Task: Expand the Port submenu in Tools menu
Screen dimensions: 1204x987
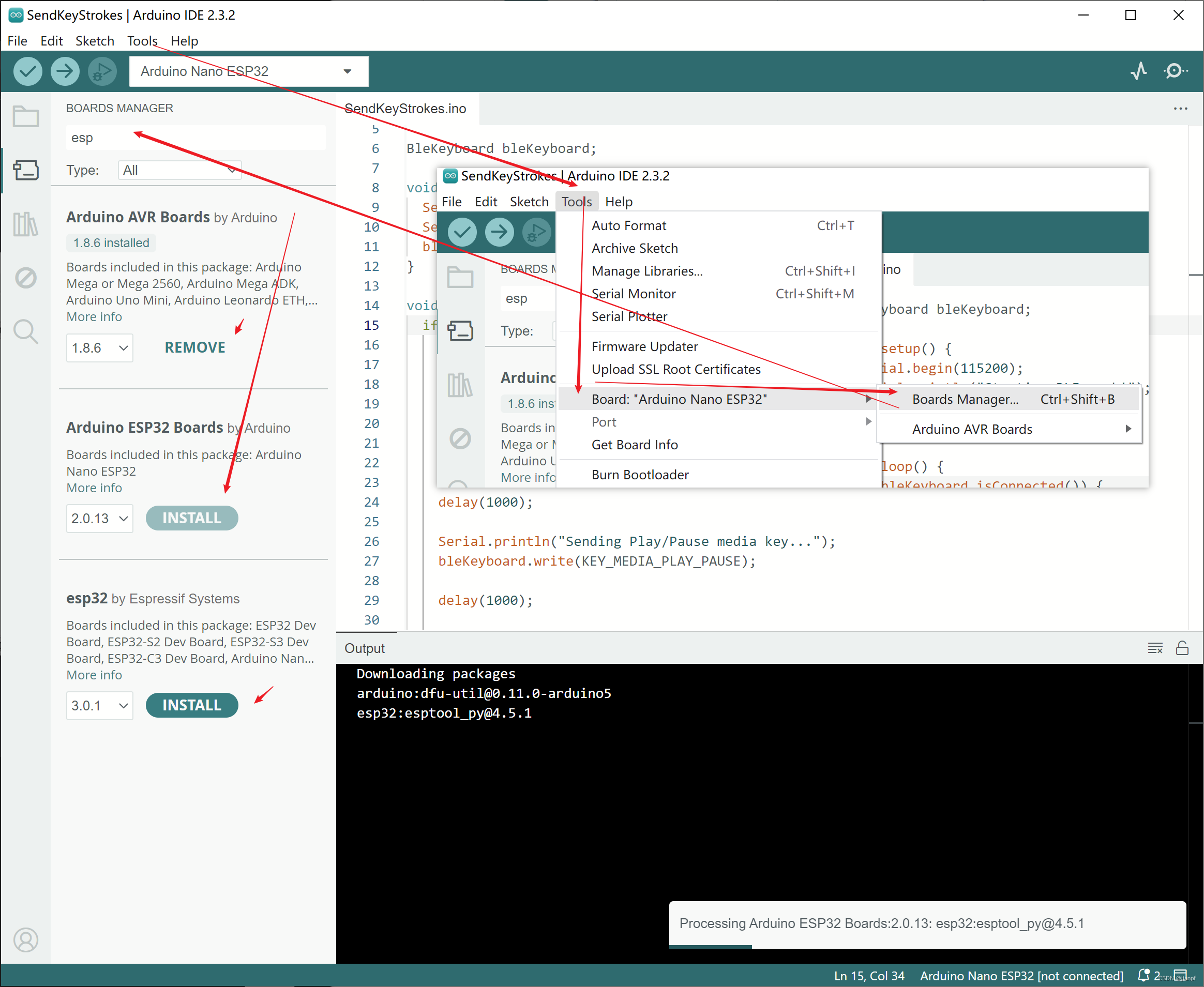Action: tap(718, 422)
